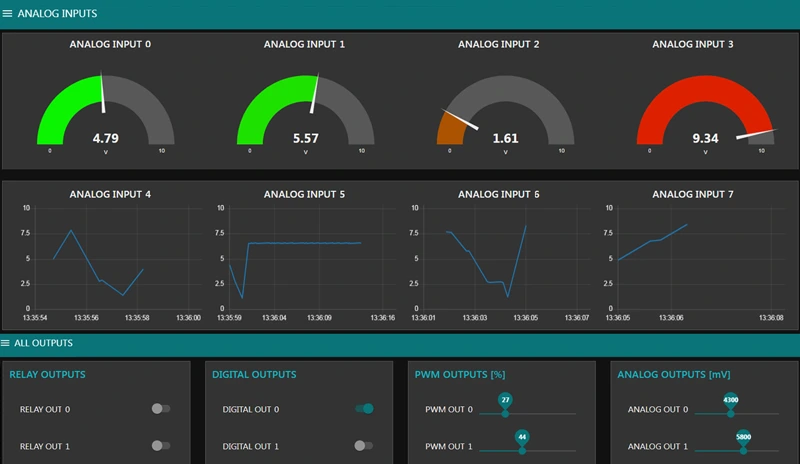Screen dimensions: 800x464
Task: Click the 13:36:08 time axis label
Action: point(771,318)
